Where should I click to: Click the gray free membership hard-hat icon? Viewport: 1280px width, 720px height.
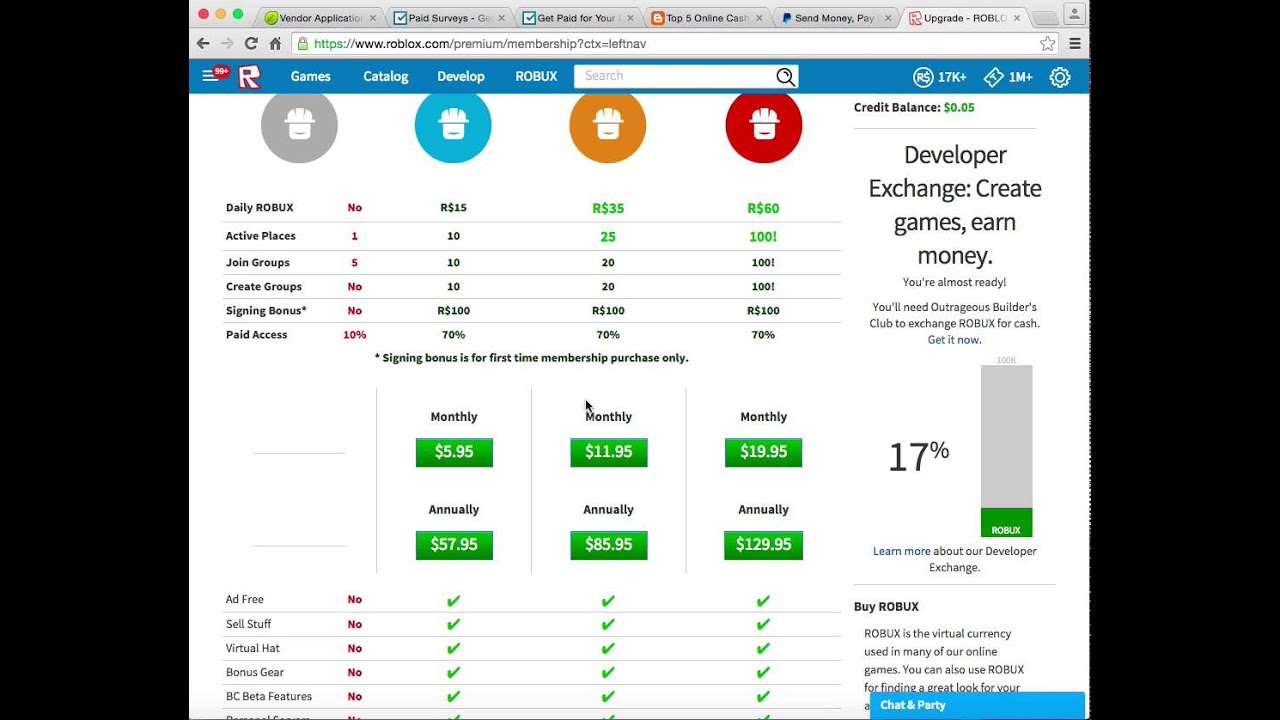pyautogui.click(x=299, y=125)
